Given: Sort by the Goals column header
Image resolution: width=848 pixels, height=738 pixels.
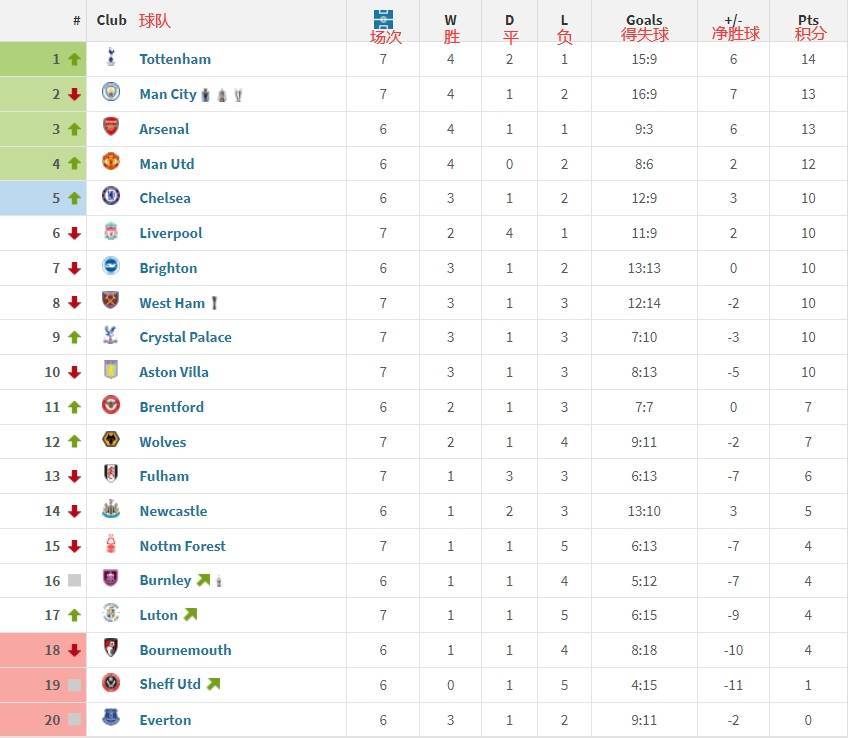Looking at the screenshot, I should click(x=644, y=20).
